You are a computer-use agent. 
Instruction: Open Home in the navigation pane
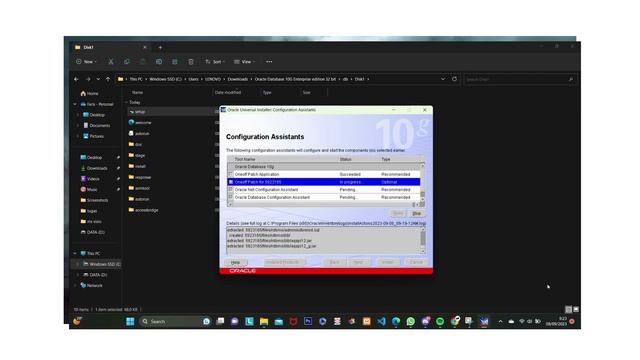tap(90, 93)
